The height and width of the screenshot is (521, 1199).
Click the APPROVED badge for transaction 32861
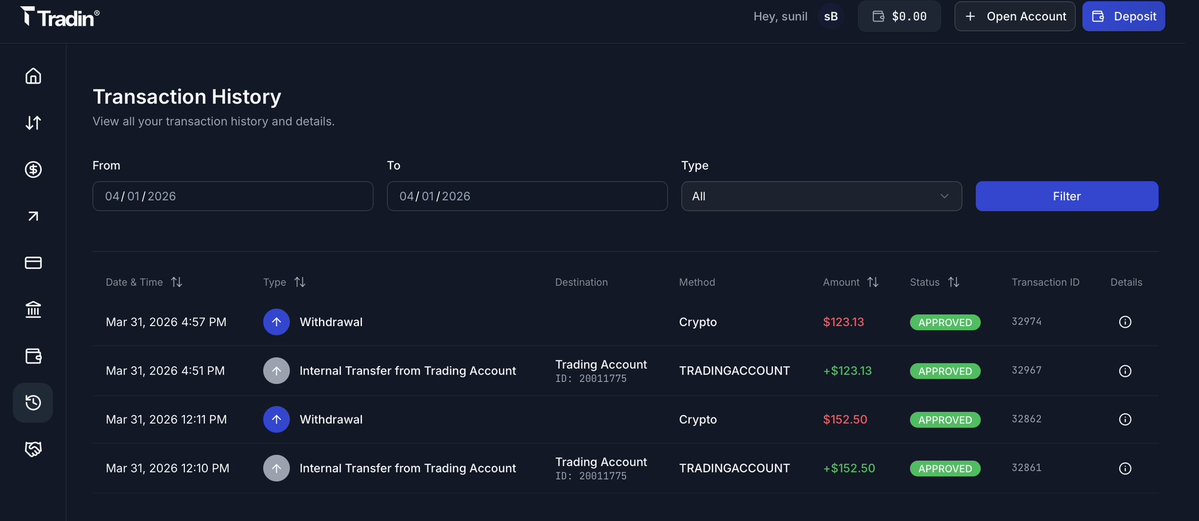(945, 468)
